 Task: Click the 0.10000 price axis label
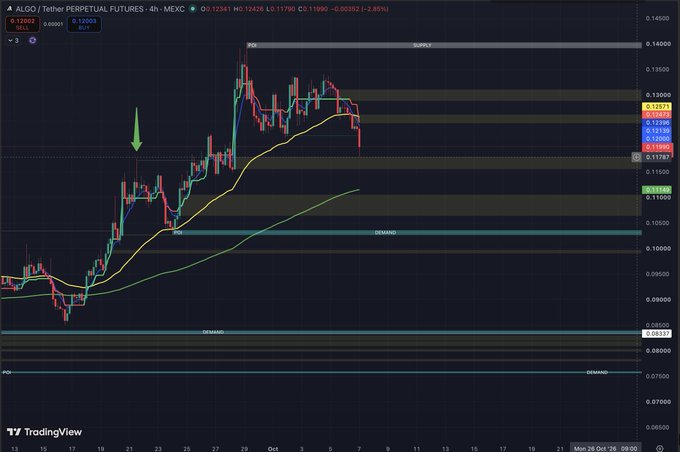pyautogui.click(x=657, y=249)
